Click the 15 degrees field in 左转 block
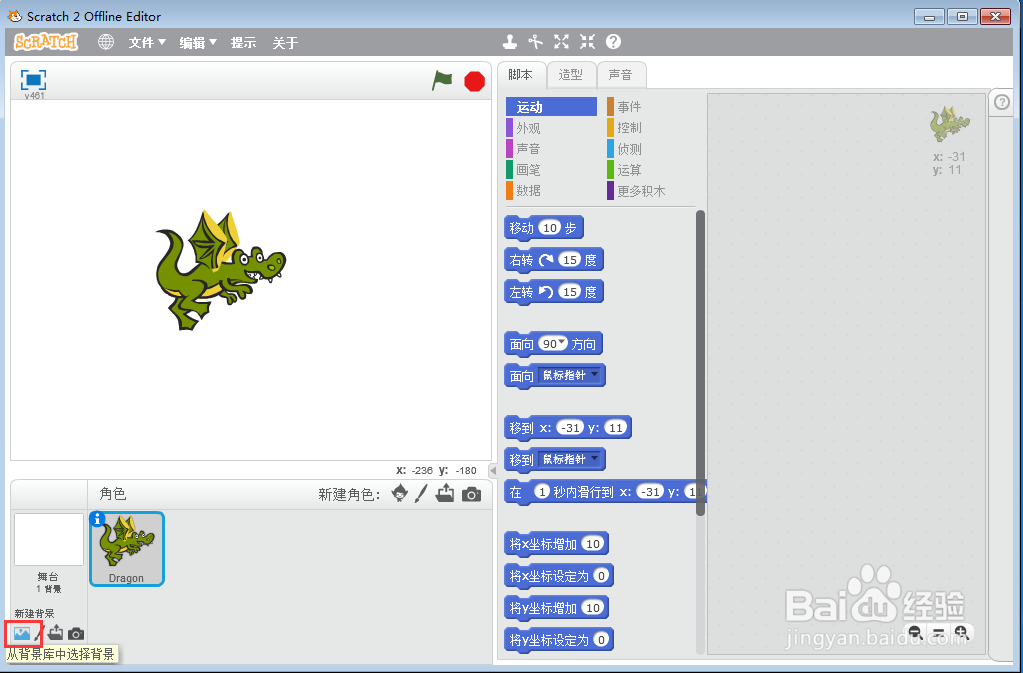 click(570, 292)
